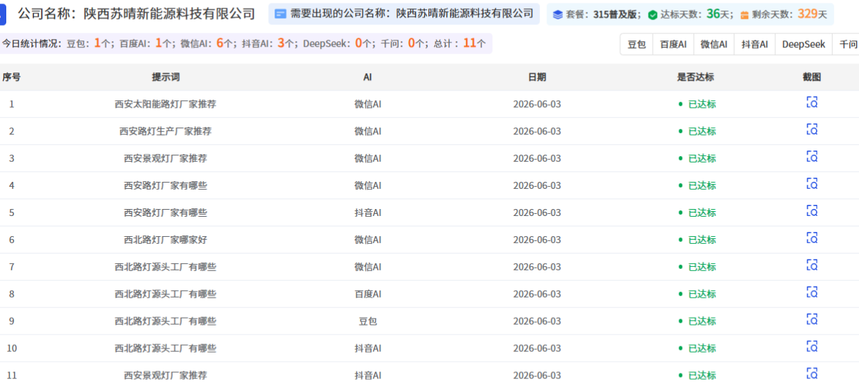Click 抖音AI cell in row 5
This screenshot has height=386, width=859.
(368, 212)
